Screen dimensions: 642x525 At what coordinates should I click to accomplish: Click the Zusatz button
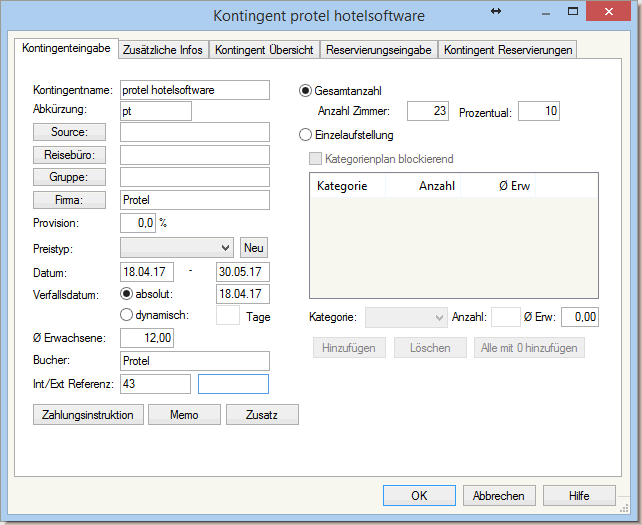(262, 415)
